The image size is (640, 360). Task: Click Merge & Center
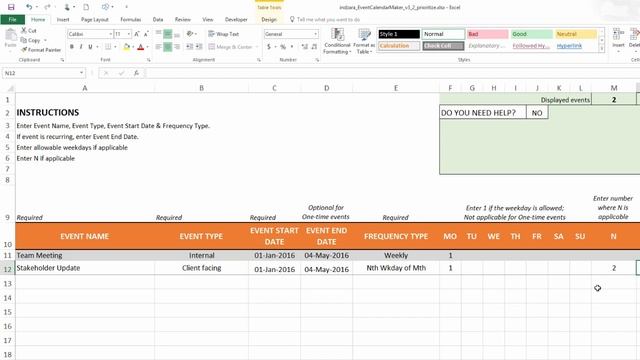pyautogui.click(x=231, y=47)
